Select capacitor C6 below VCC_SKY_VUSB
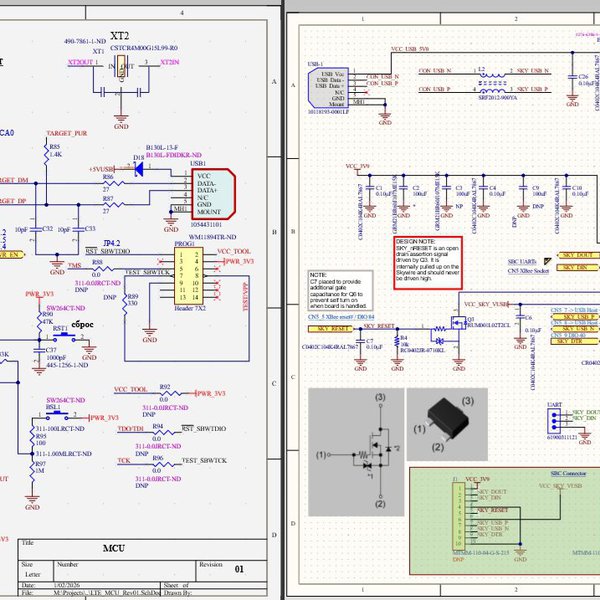The image size is (600, 600). [520, 317]
